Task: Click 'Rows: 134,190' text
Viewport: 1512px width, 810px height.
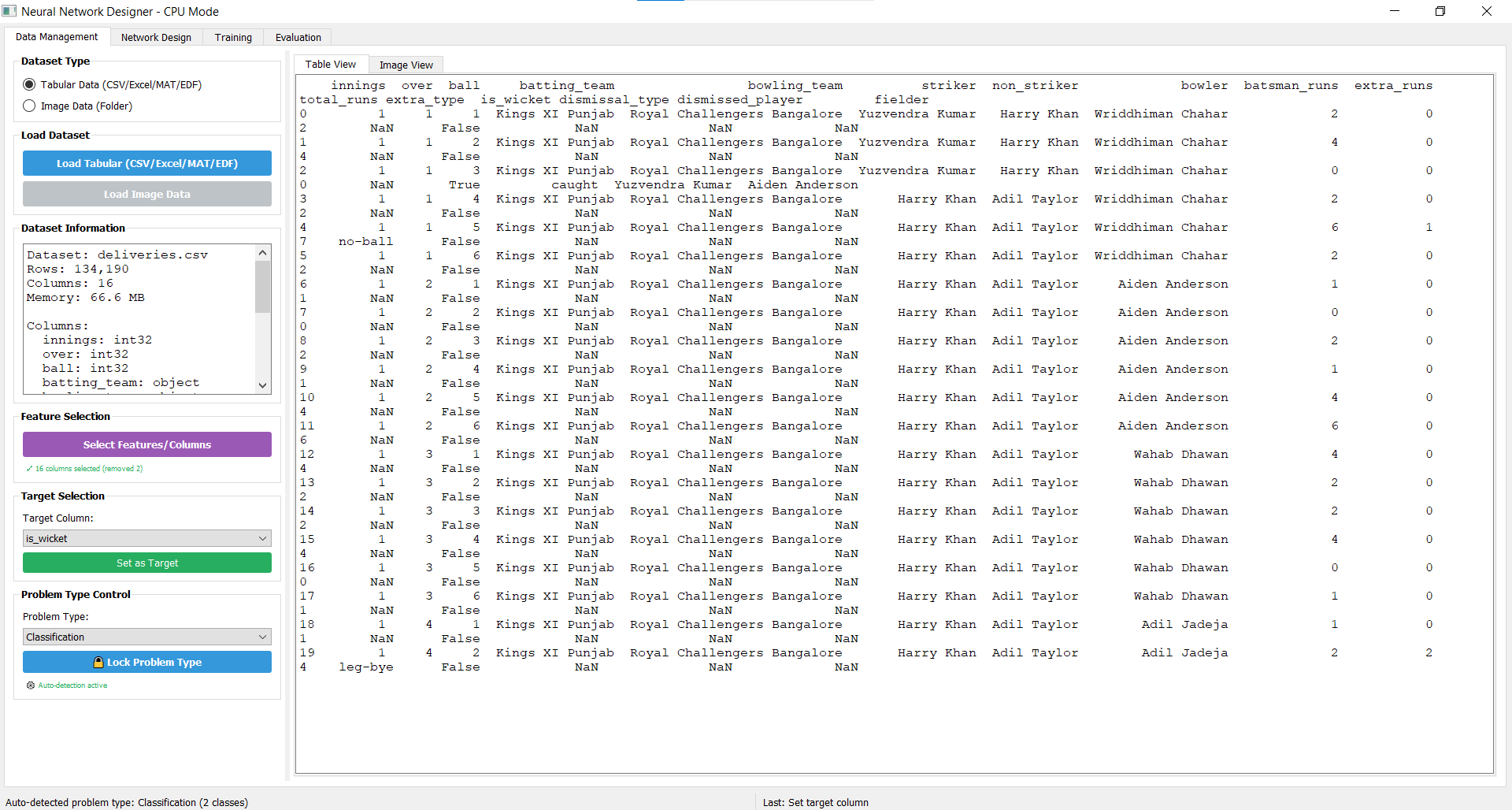Action: 78,269
